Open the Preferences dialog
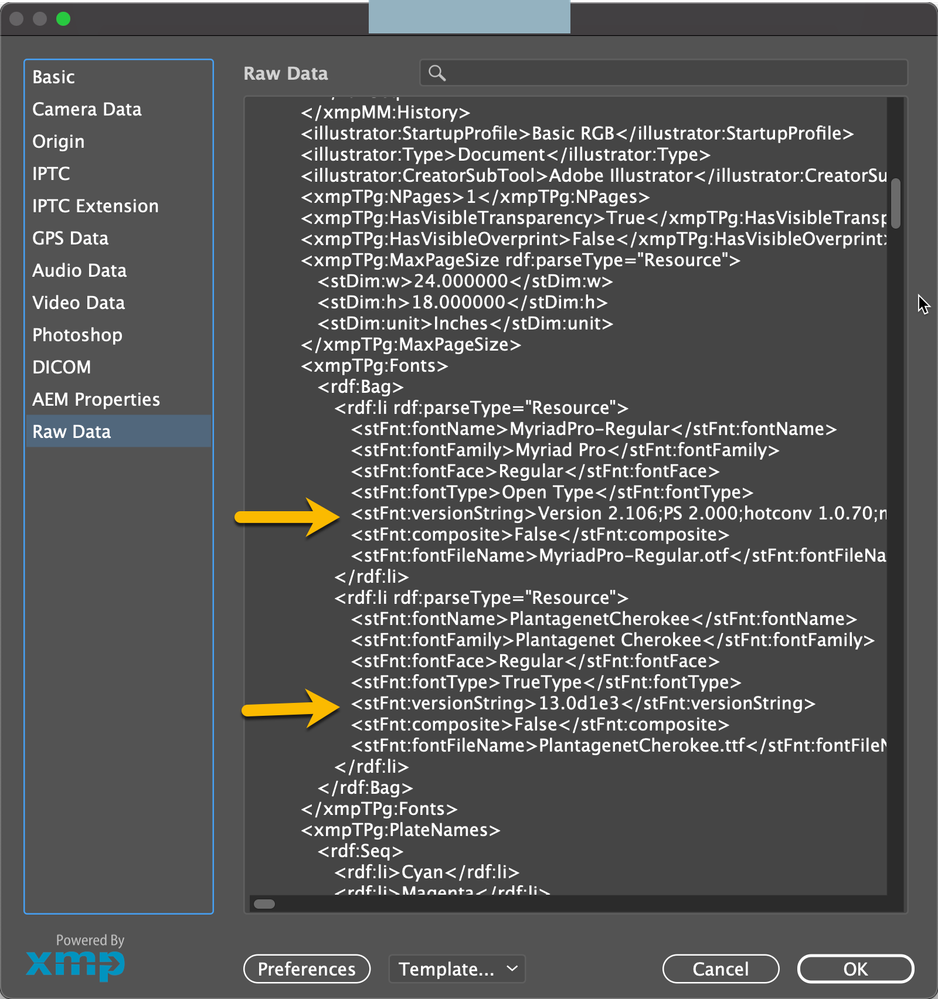Viewport: 938px width, 999px height. point(307,969)
